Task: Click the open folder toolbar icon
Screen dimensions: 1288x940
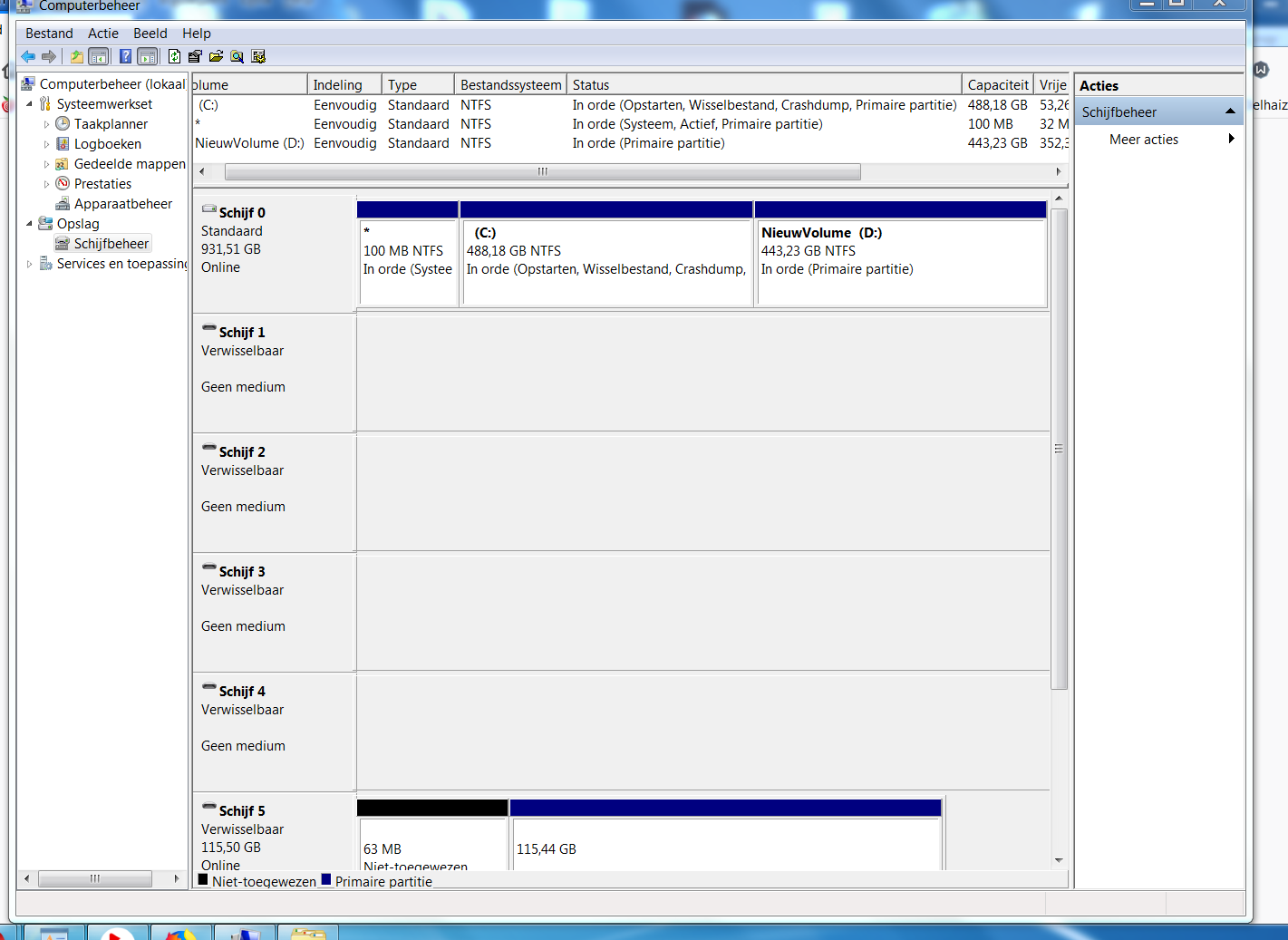Action: pos(216,56)
